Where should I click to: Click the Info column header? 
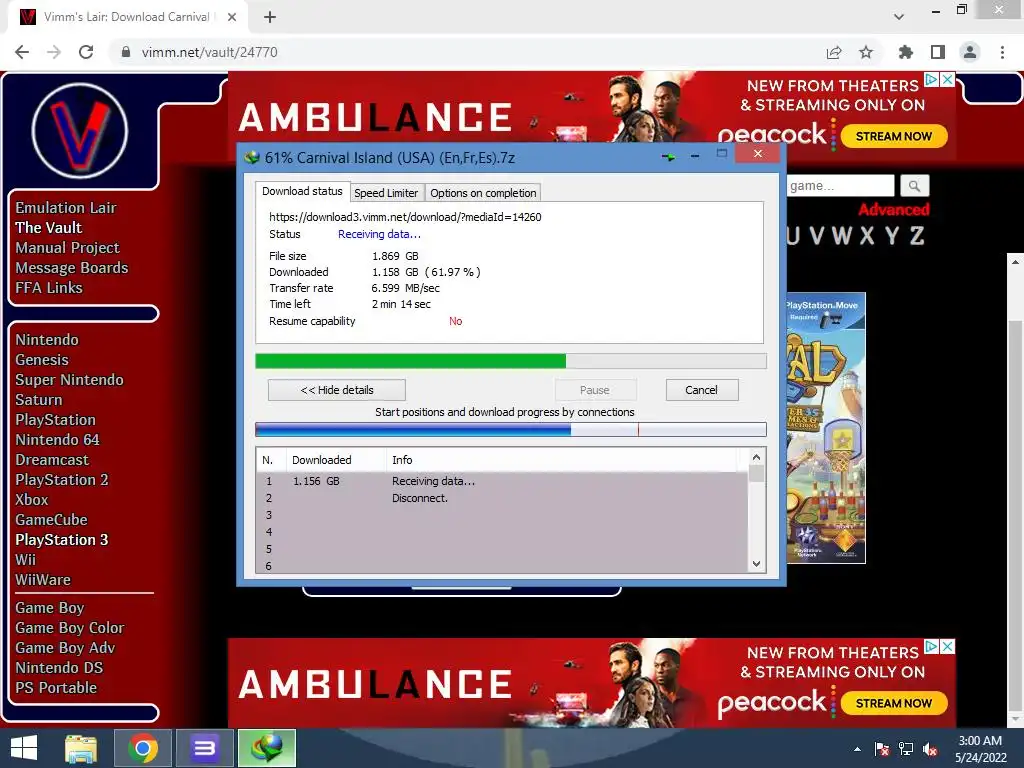562,460
